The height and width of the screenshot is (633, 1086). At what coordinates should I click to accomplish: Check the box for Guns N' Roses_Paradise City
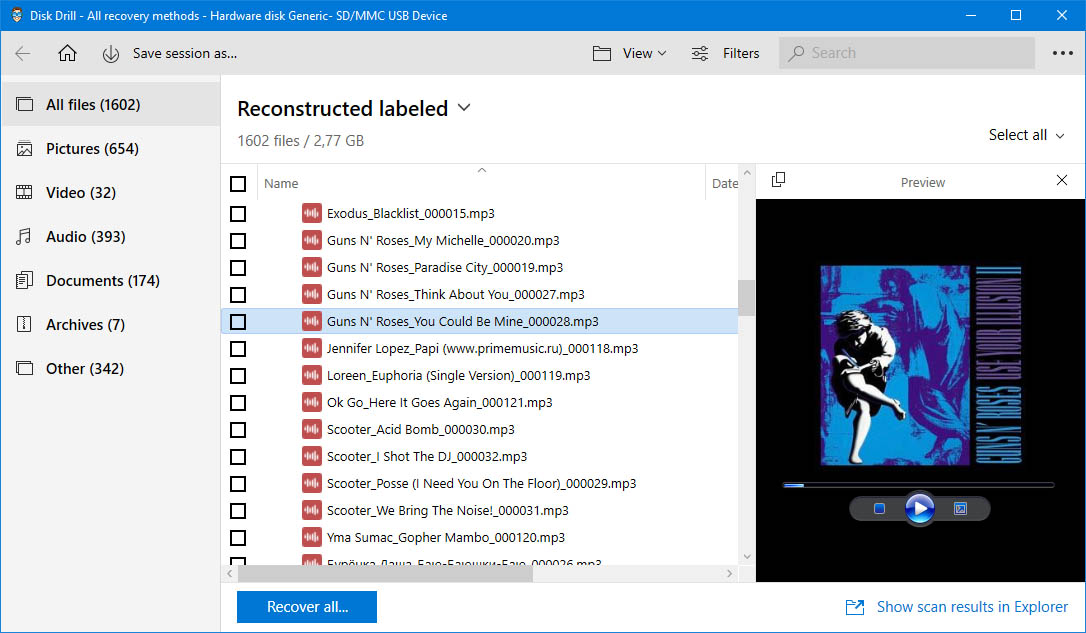pos(238,267)
